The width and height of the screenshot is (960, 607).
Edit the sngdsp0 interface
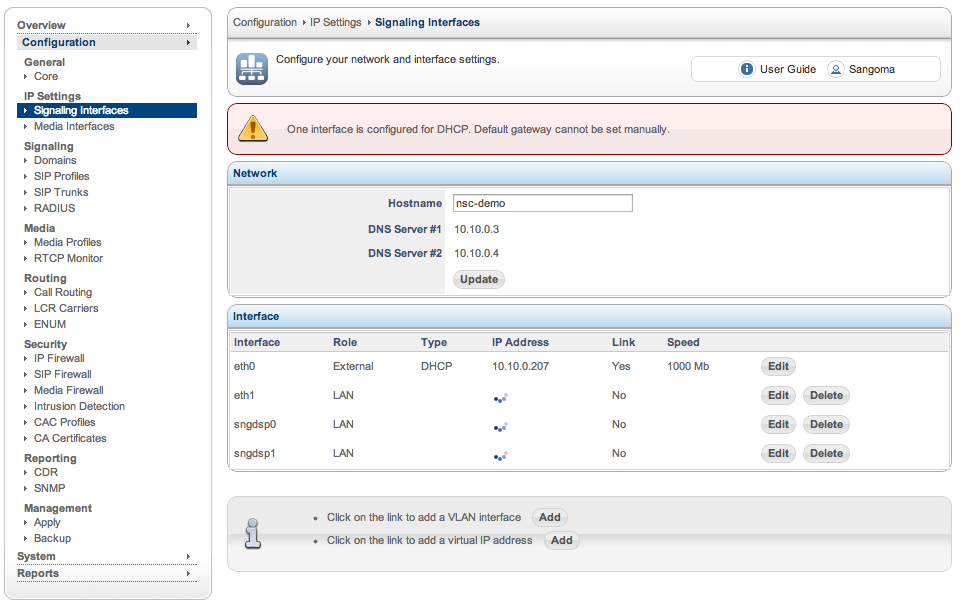(778, 424)
